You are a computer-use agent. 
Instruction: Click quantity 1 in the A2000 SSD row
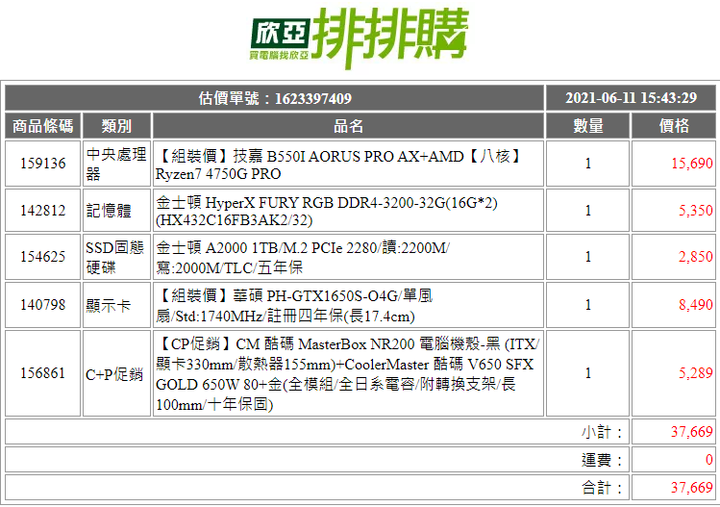tap(588, 257)
